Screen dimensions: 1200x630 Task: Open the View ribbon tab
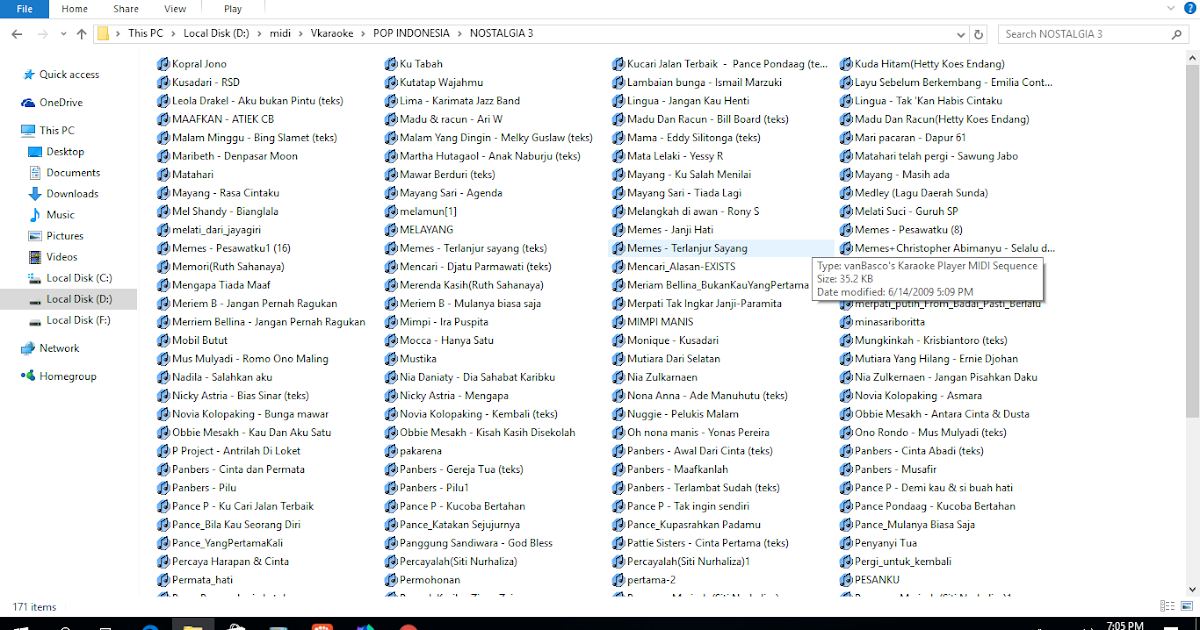click(175, 9)
